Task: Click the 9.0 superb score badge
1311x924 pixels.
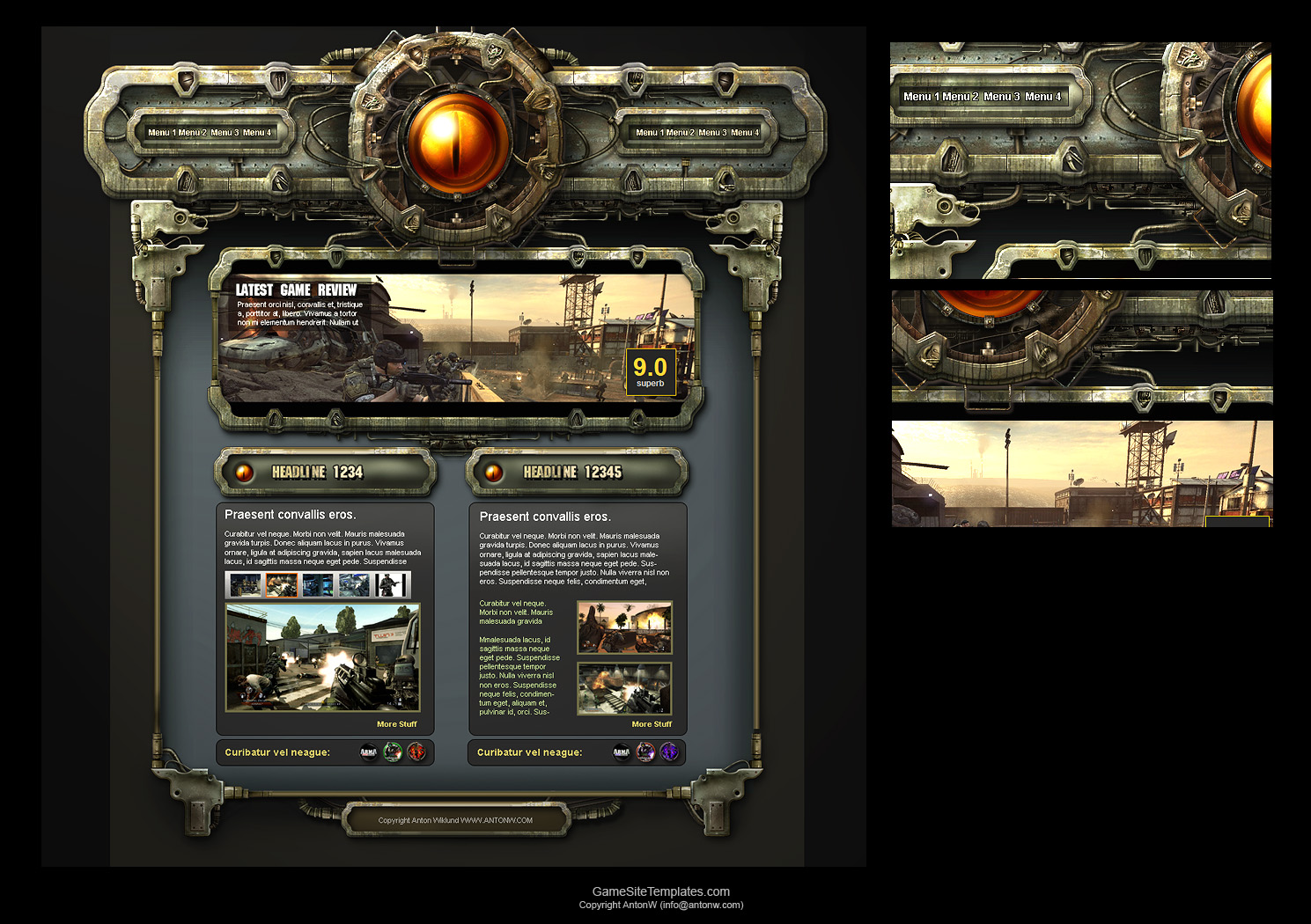Action: [651, 371]
